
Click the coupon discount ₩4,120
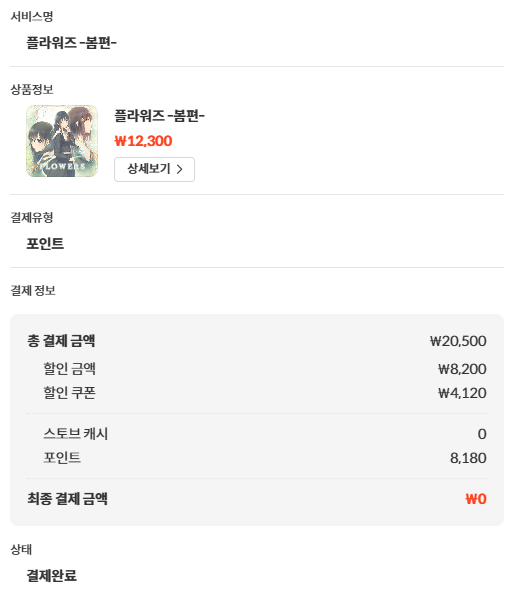pyautogui.click(x=462, y=393)
